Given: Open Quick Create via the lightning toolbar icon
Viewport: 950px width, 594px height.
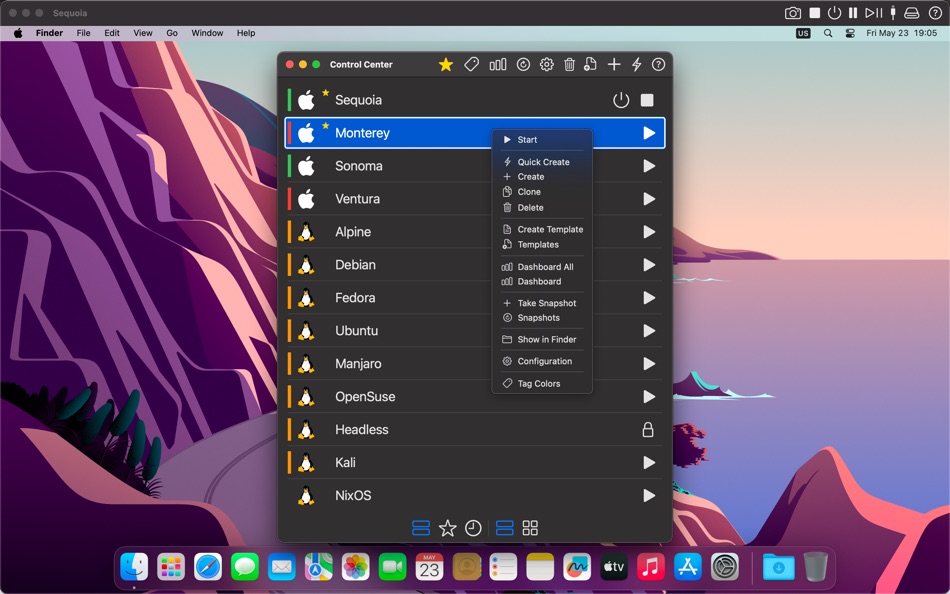Looking at the screenshot, I should click(x=637, y=64).
